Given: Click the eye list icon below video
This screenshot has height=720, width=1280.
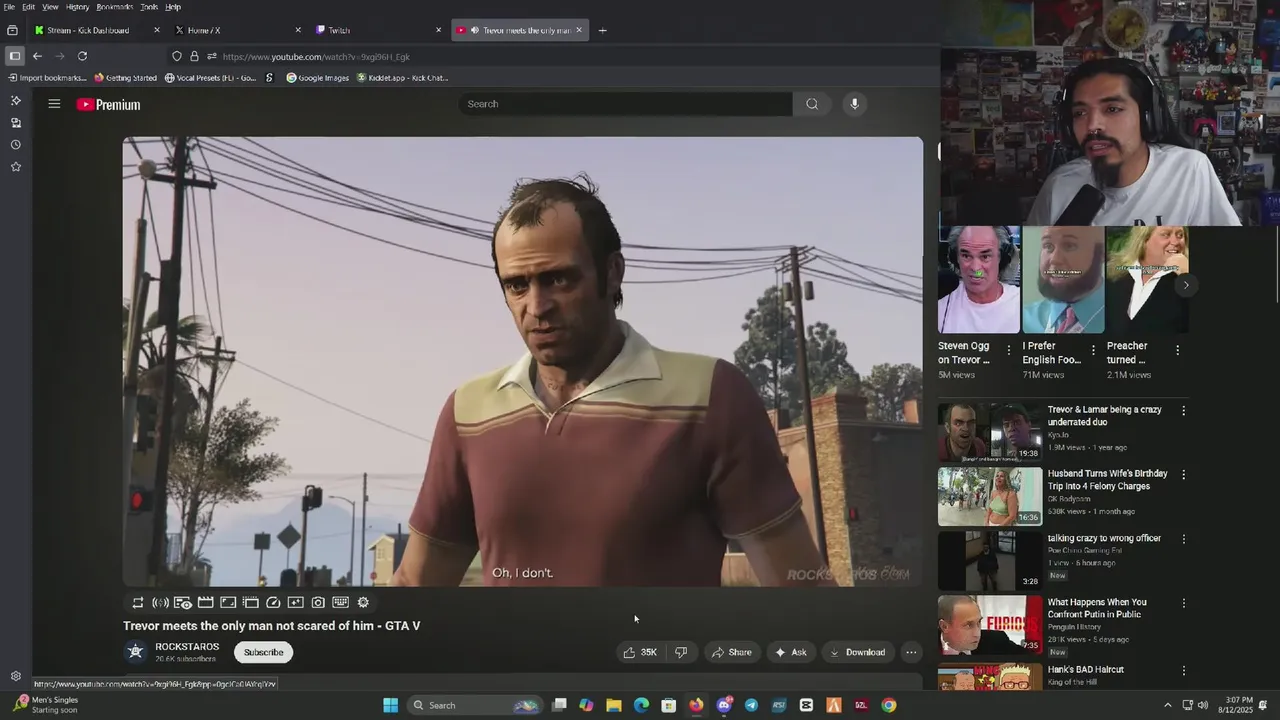Looking at the screenshot, I should pos(183,603).
